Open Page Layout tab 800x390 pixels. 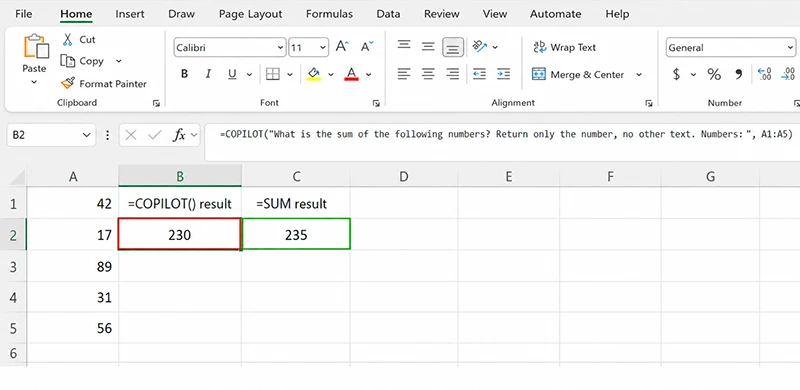(251, 14)
